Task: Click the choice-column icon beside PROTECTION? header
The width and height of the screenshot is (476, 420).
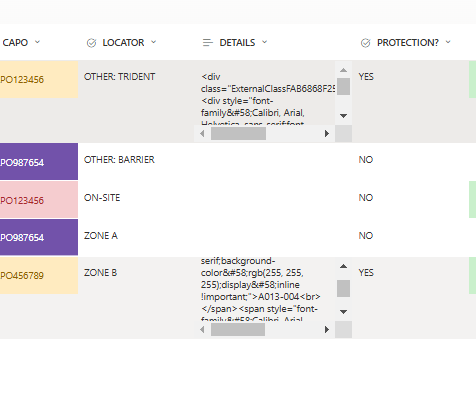Action: 366,43
